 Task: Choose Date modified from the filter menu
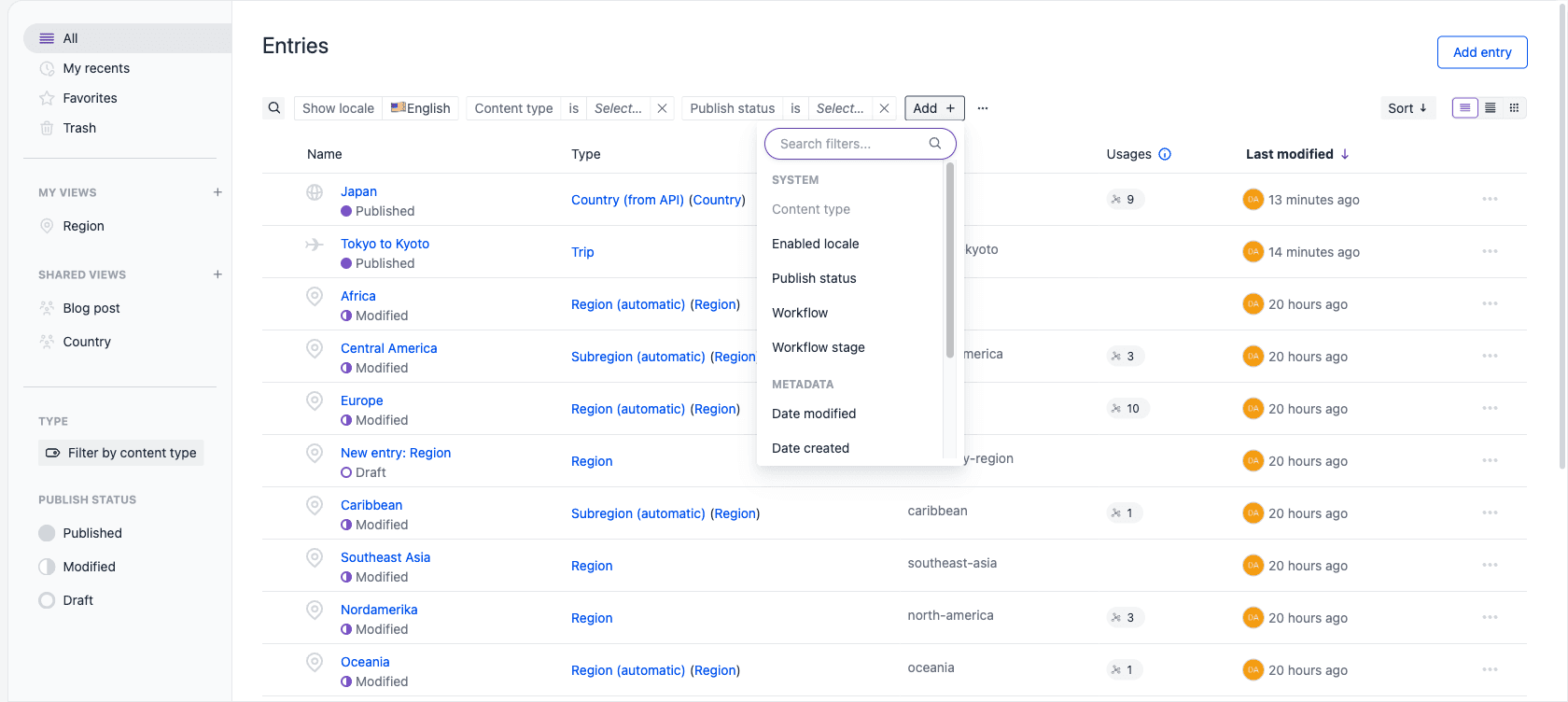814,414
